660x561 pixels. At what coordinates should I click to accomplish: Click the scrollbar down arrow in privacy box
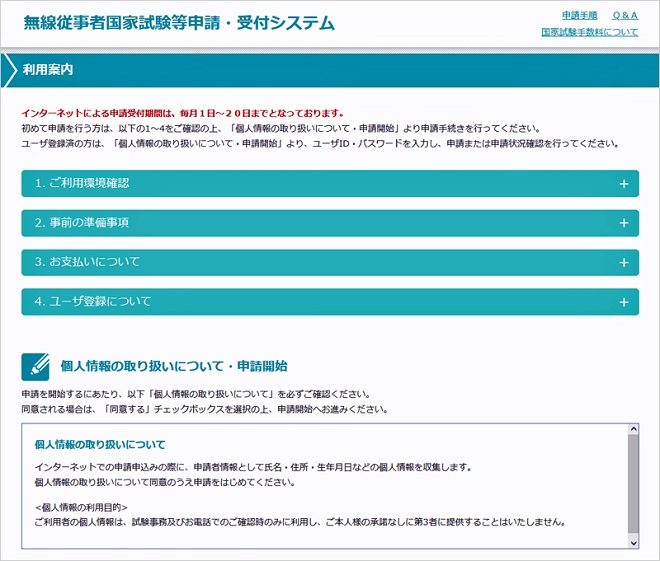[x=632, y=541]
